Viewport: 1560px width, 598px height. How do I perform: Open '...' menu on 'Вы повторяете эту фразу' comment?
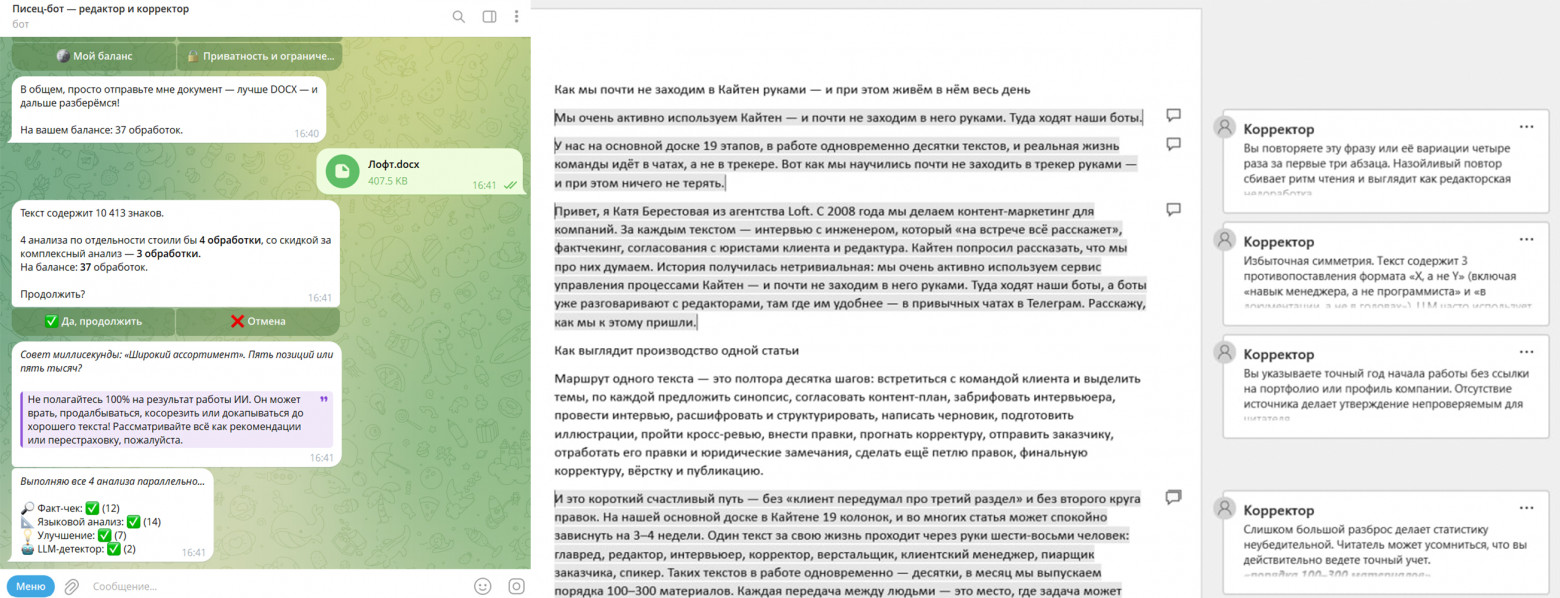pos(1527,127)
